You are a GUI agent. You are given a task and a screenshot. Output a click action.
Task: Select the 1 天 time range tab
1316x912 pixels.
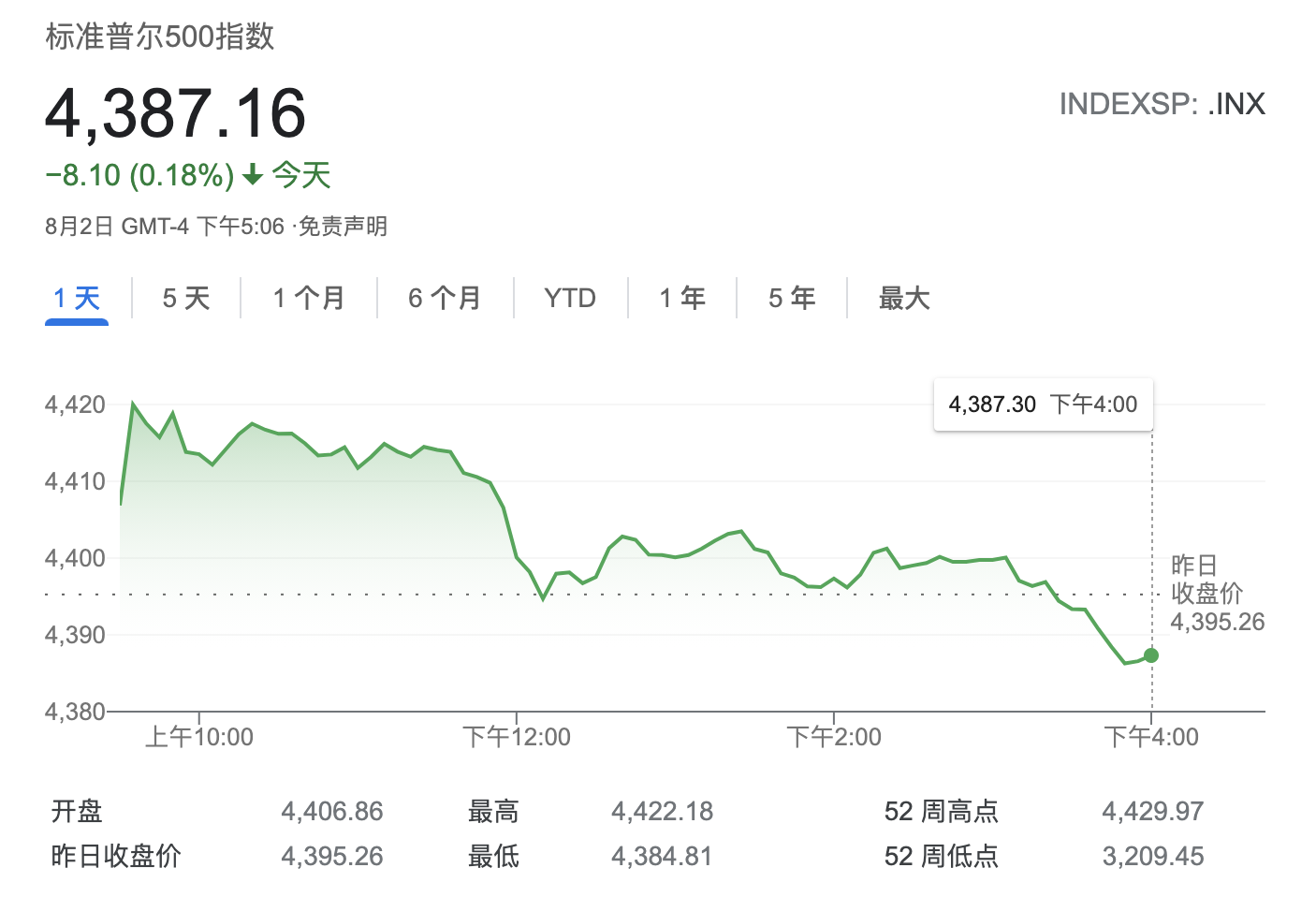(x=77, y=299)
